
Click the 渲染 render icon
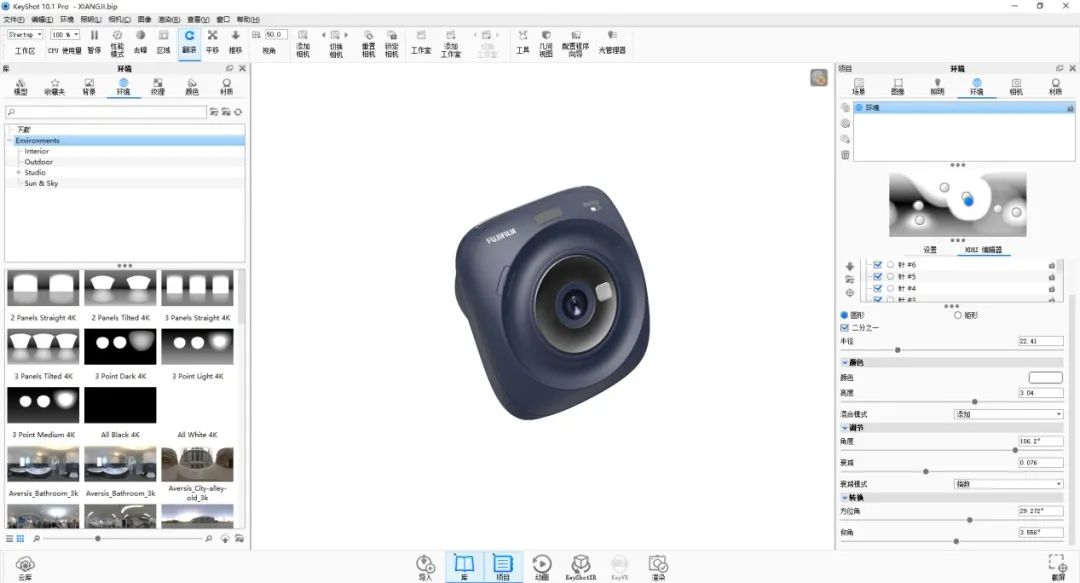click(x=658, y=564)
